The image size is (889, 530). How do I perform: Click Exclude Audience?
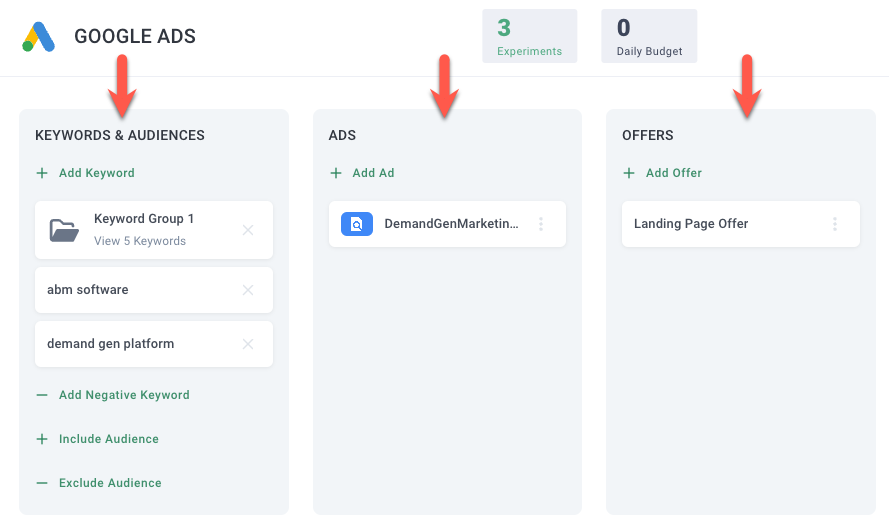[110, 483]
